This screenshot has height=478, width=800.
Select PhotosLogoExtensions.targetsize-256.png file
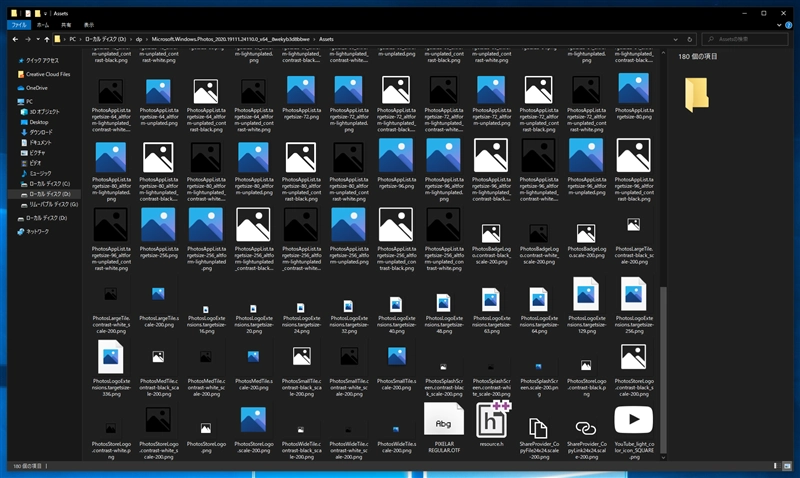634,306
